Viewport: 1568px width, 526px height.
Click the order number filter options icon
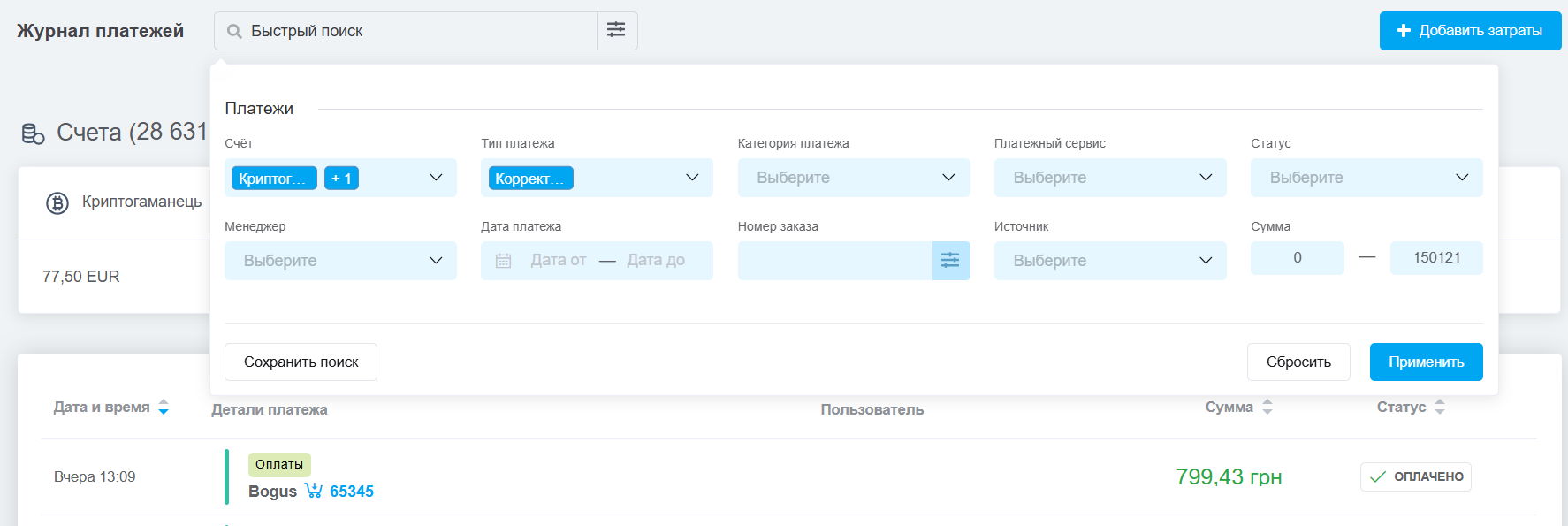(950, 260)
